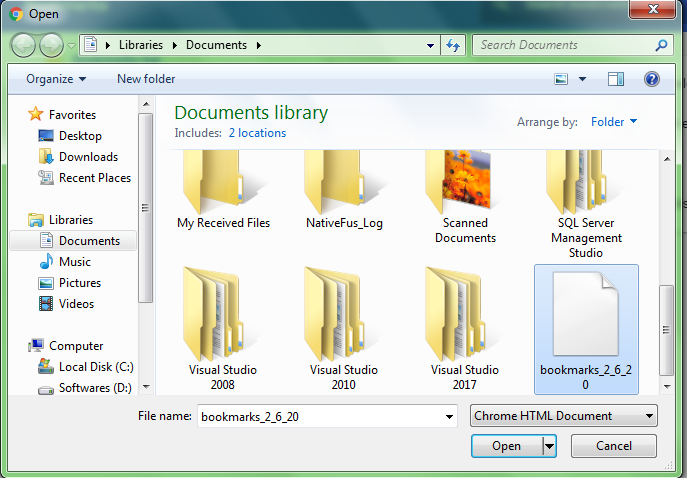Select Computer in the navigation pane
Screen dimensions: 687x478
[x=65, y=346]
